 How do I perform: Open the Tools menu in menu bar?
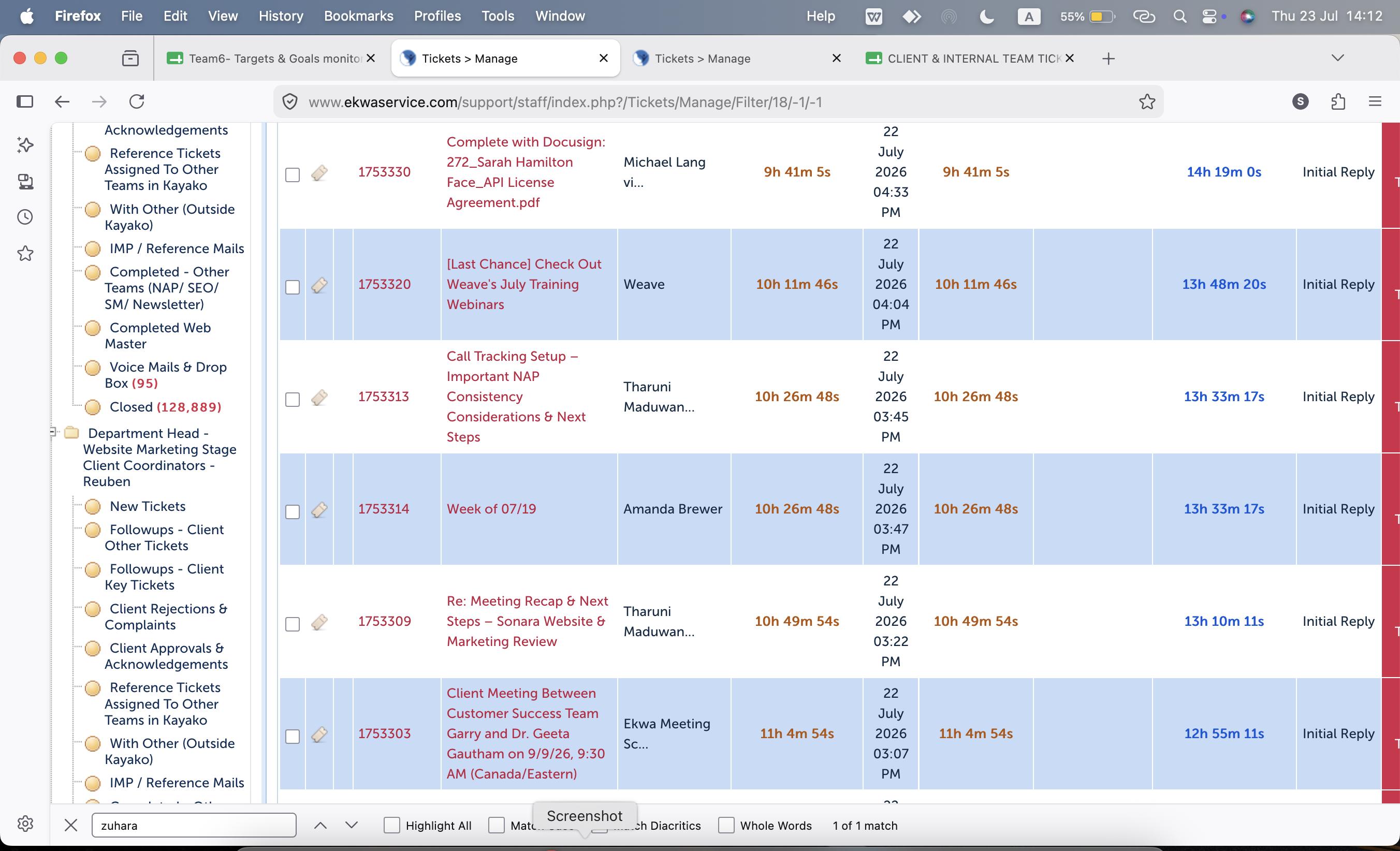click(498, 16)
